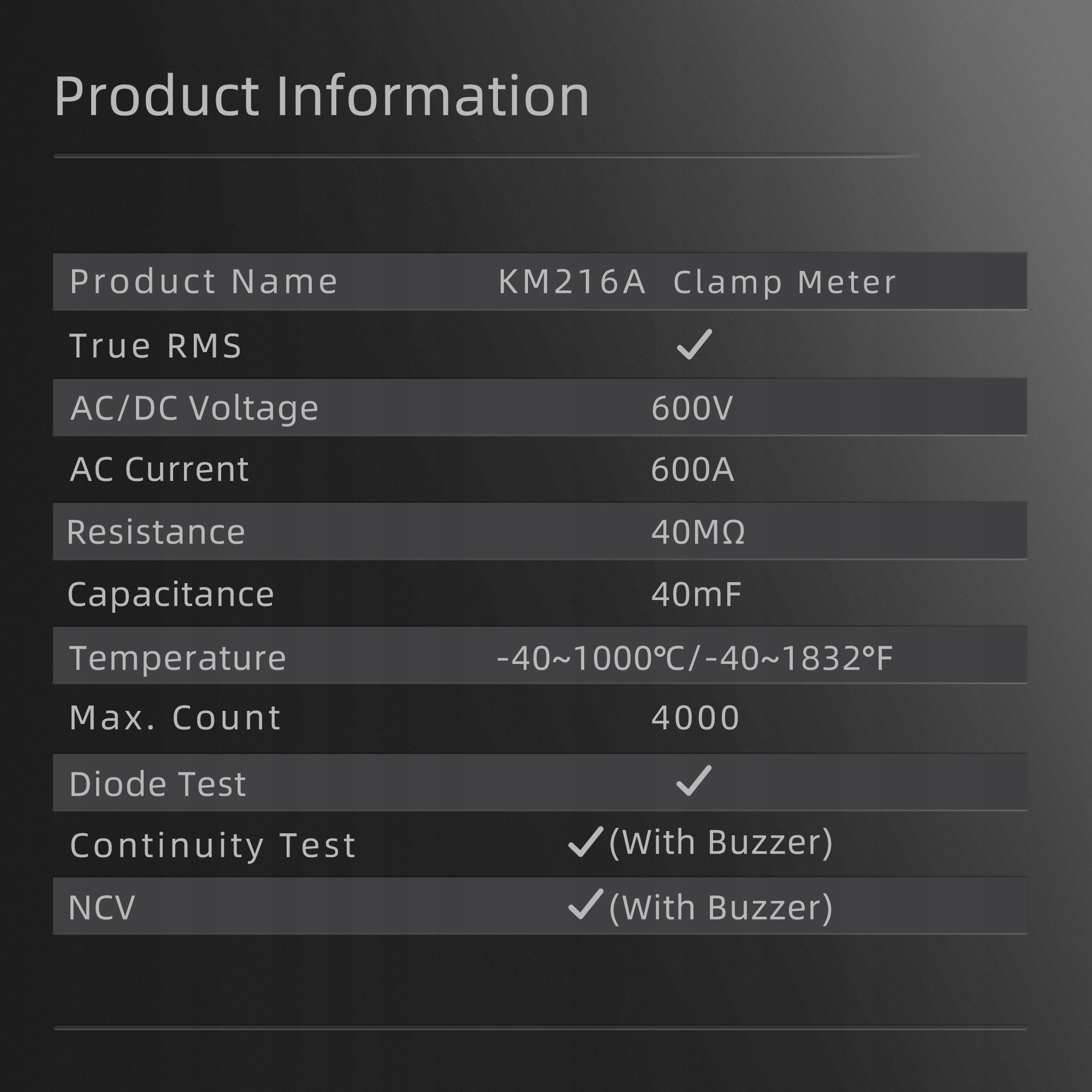Click the AC Current label

pyautogui.click(x=159, y=469)
